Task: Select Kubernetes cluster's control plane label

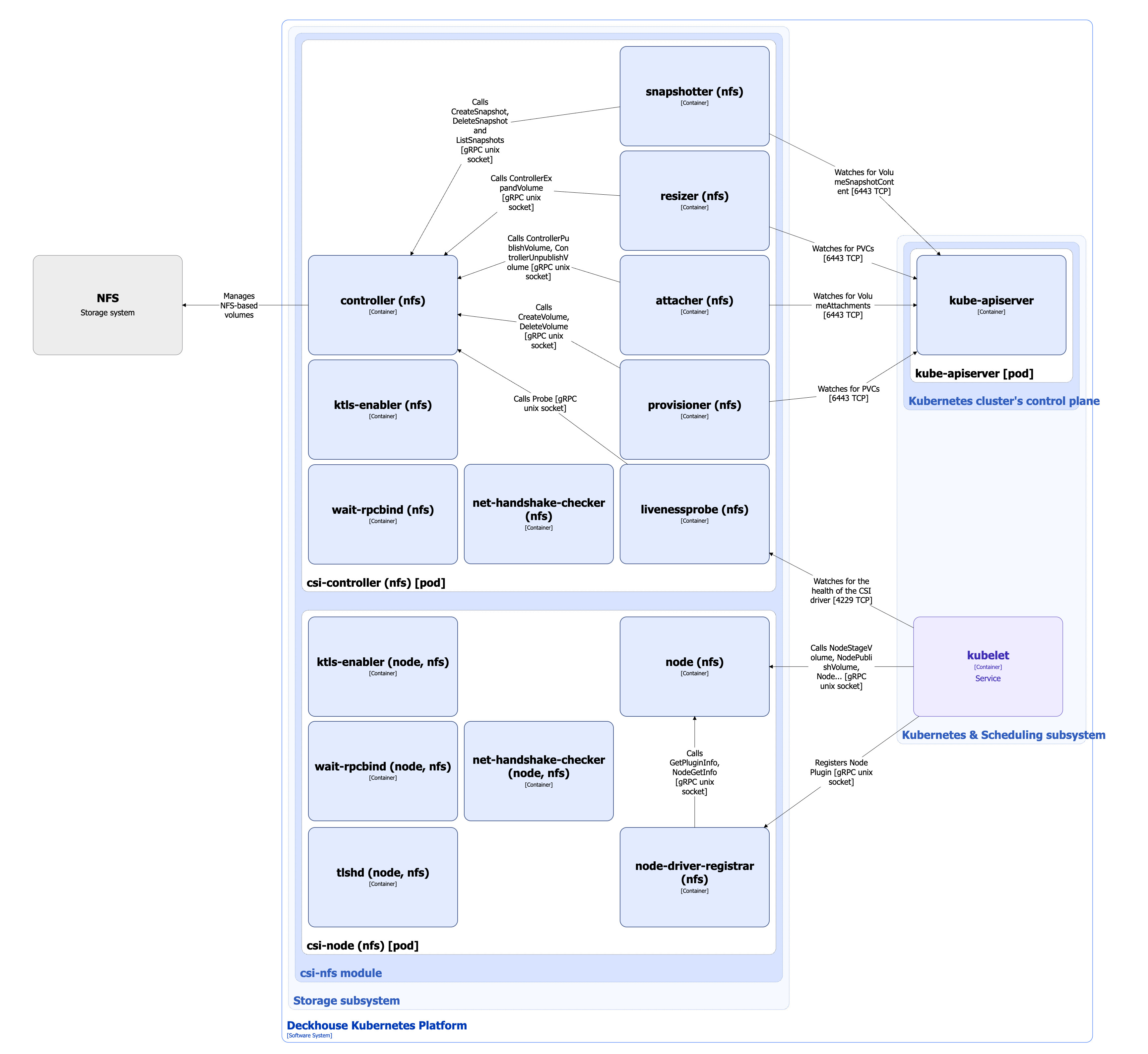Action: 1004,401
